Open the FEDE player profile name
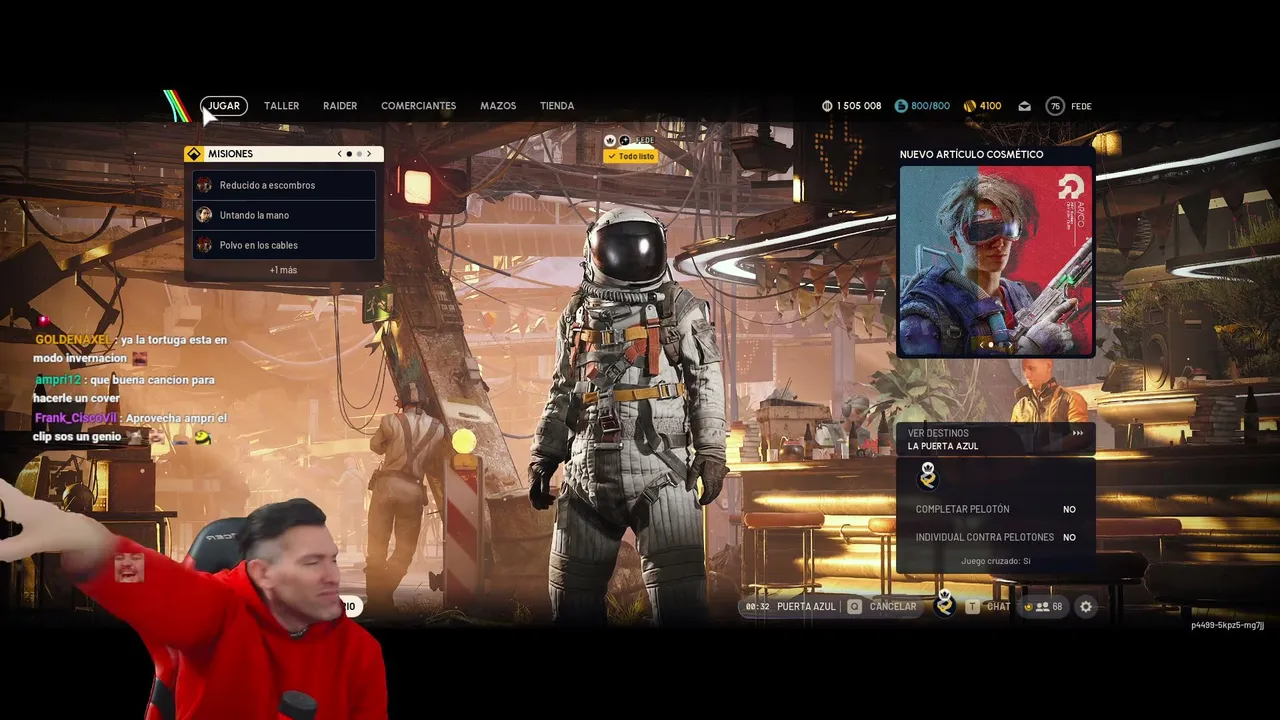 pyautogui.click(x=1081, y=106)
